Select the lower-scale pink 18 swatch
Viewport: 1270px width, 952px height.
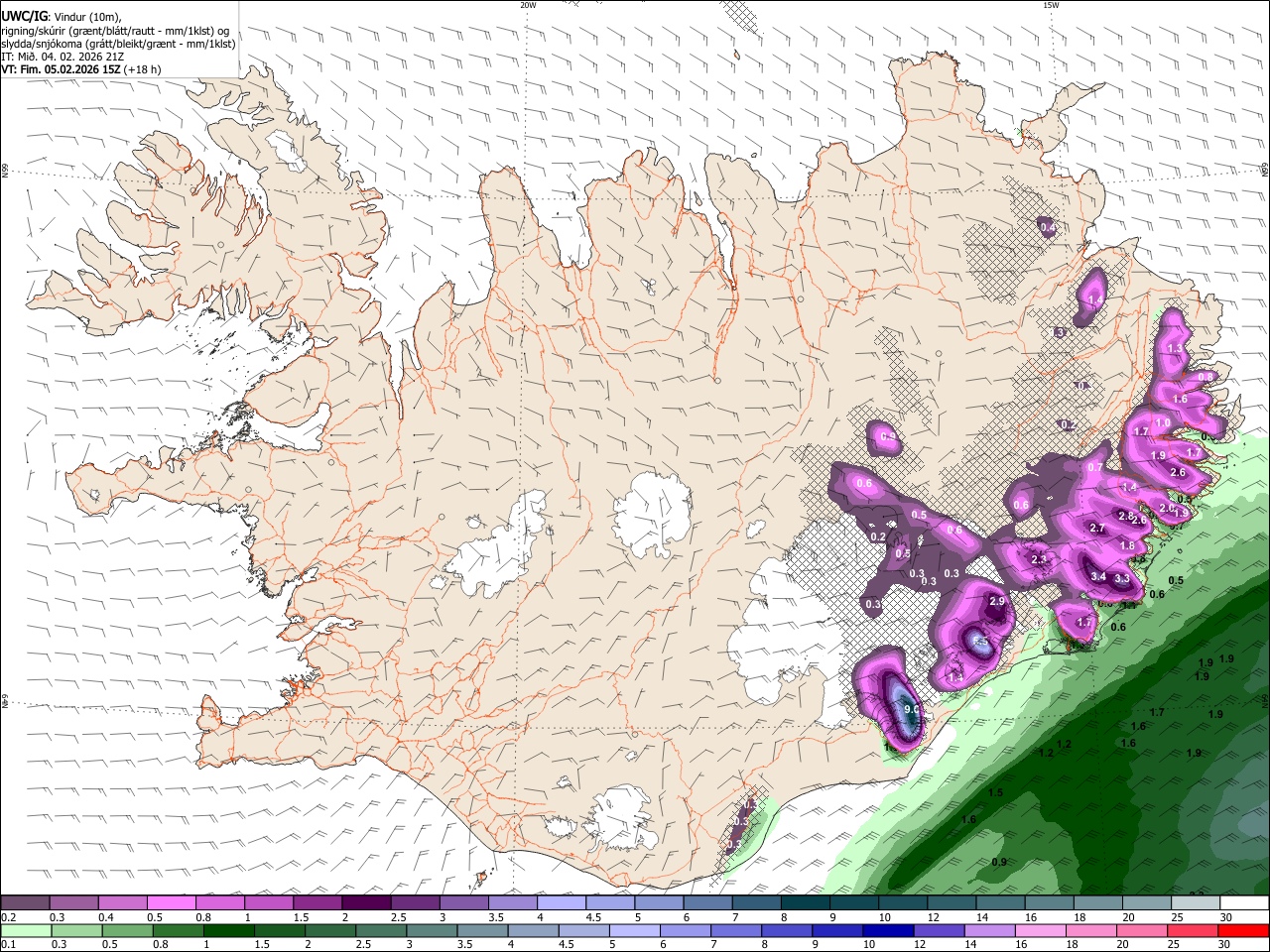(1091, 931)
